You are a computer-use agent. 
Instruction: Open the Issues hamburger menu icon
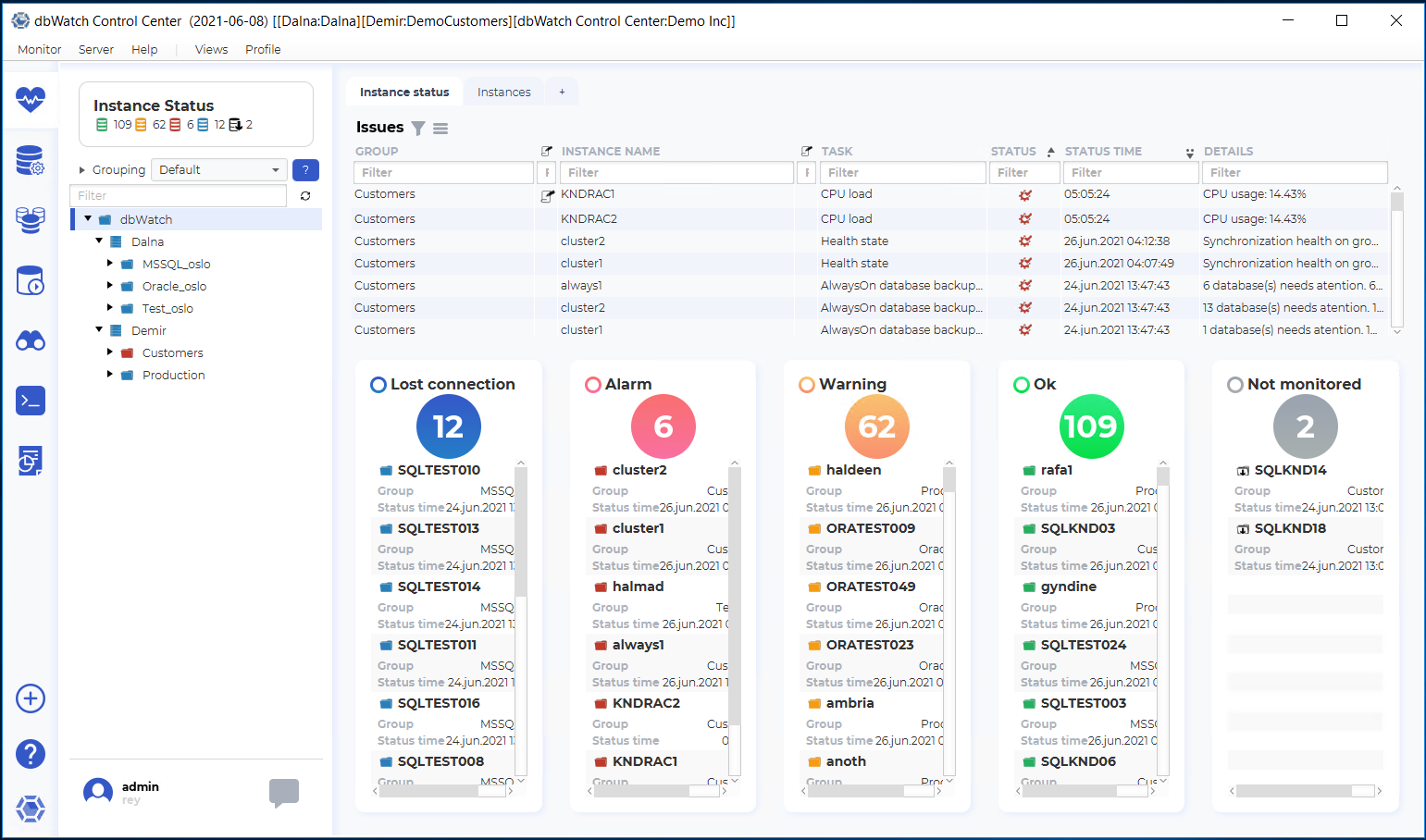pos(440,129)
